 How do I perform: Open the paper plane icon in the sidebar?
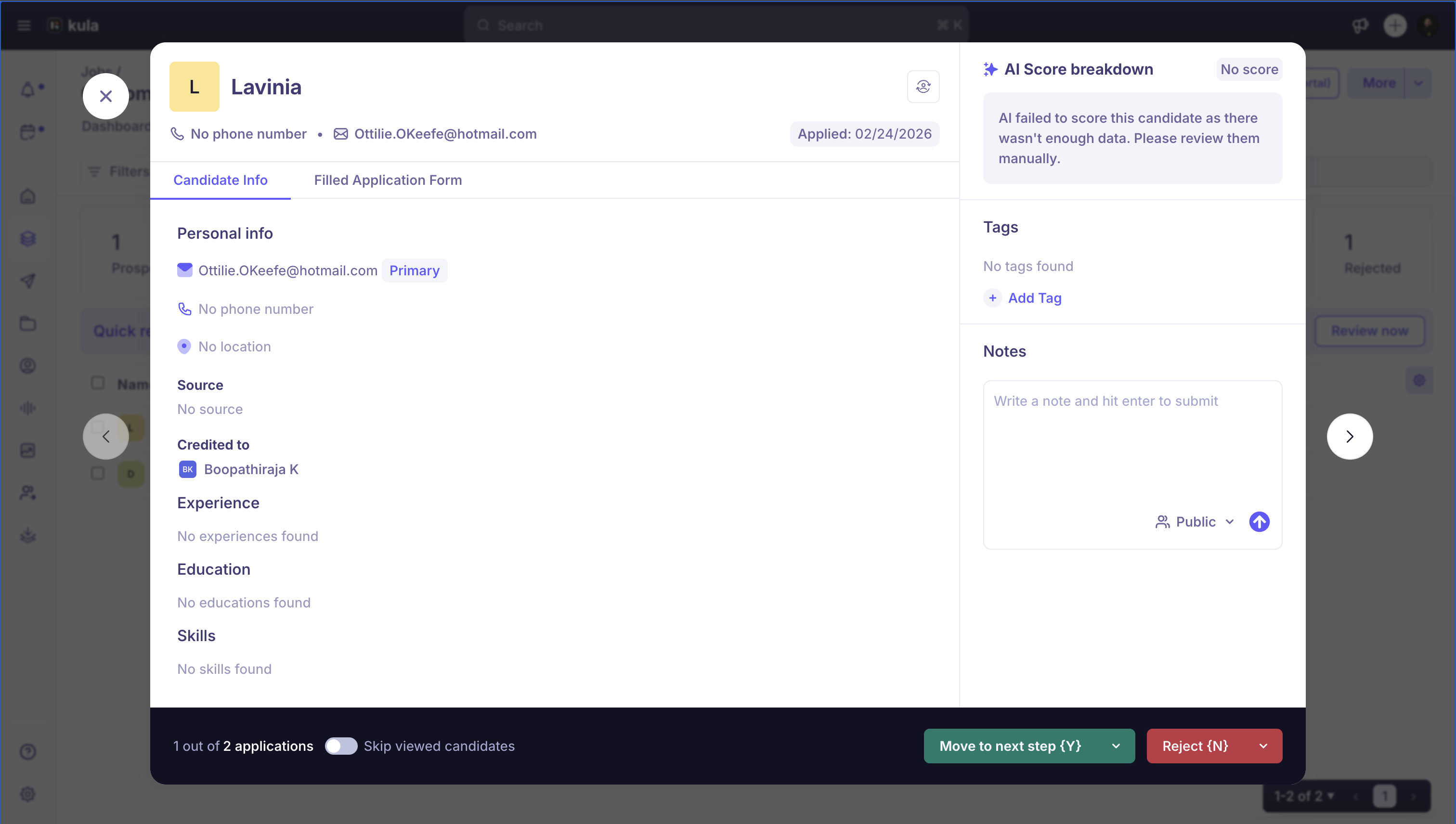tap(28, 281)
